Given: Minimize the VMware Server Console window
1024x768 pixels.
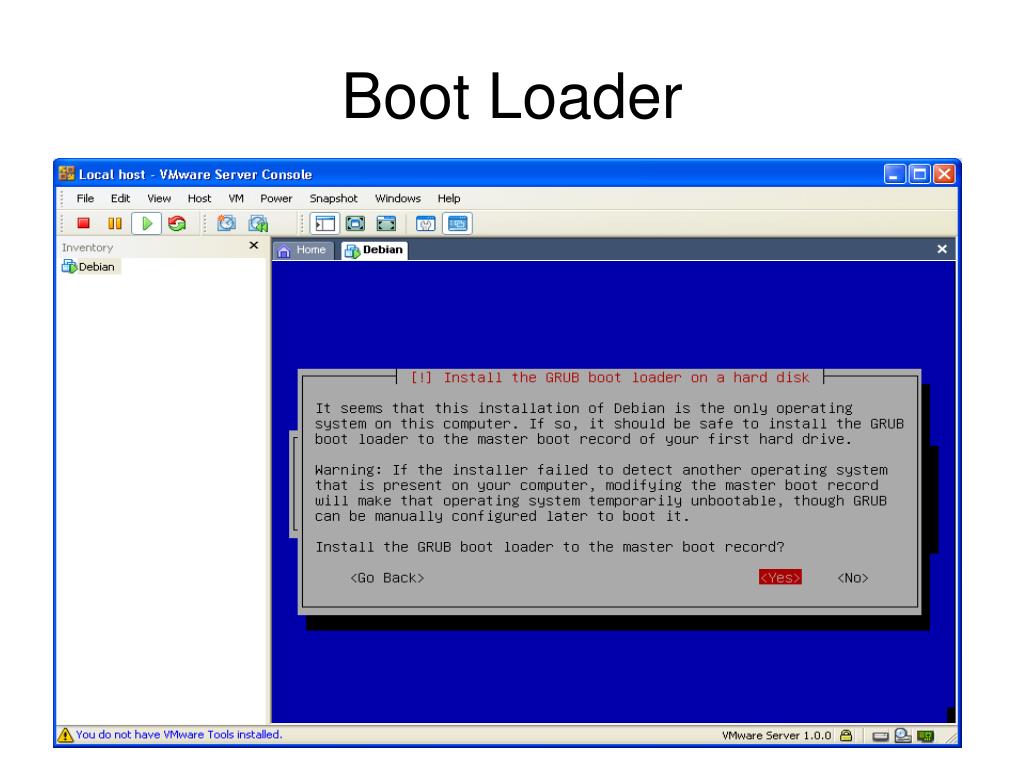Looking at the screenshot, I should (895, 174).
